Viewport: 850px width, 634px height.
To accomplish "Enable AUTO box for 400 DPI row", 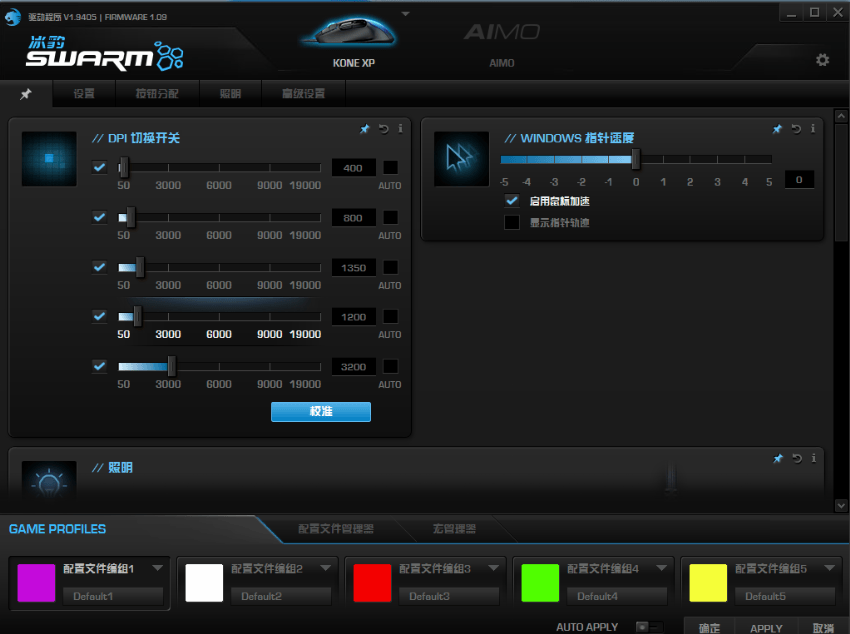I will click(390, 167).
